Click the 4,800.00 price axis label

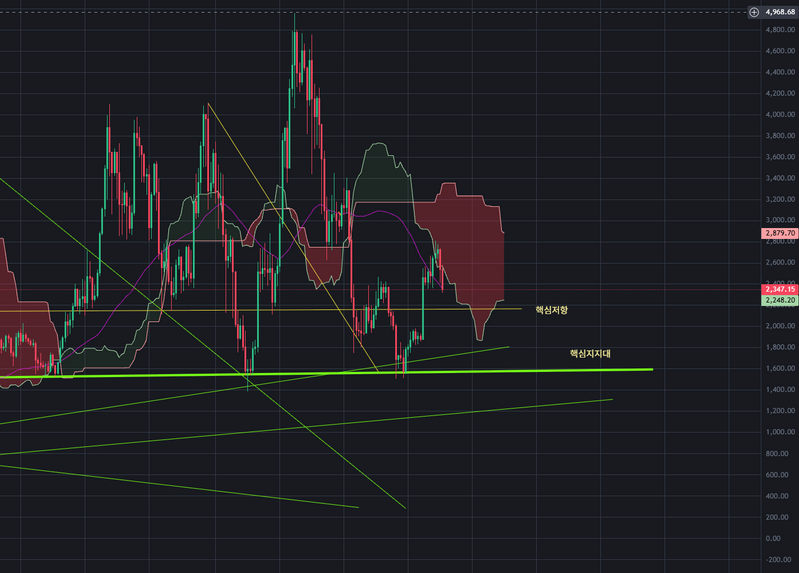[780, 30]
